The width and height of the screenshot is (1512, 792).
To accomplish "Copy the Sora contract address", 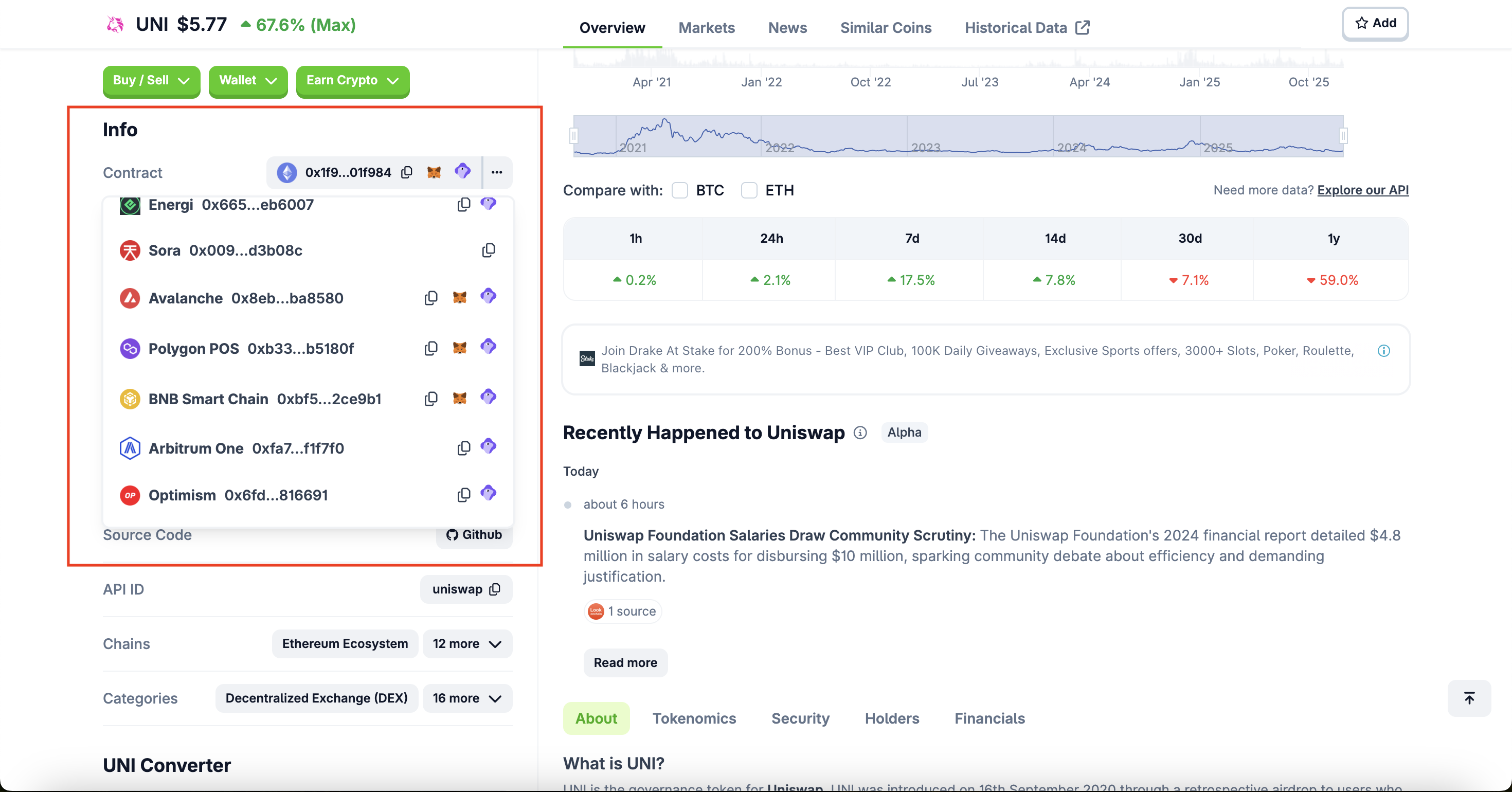I will [x=489, y=250].
